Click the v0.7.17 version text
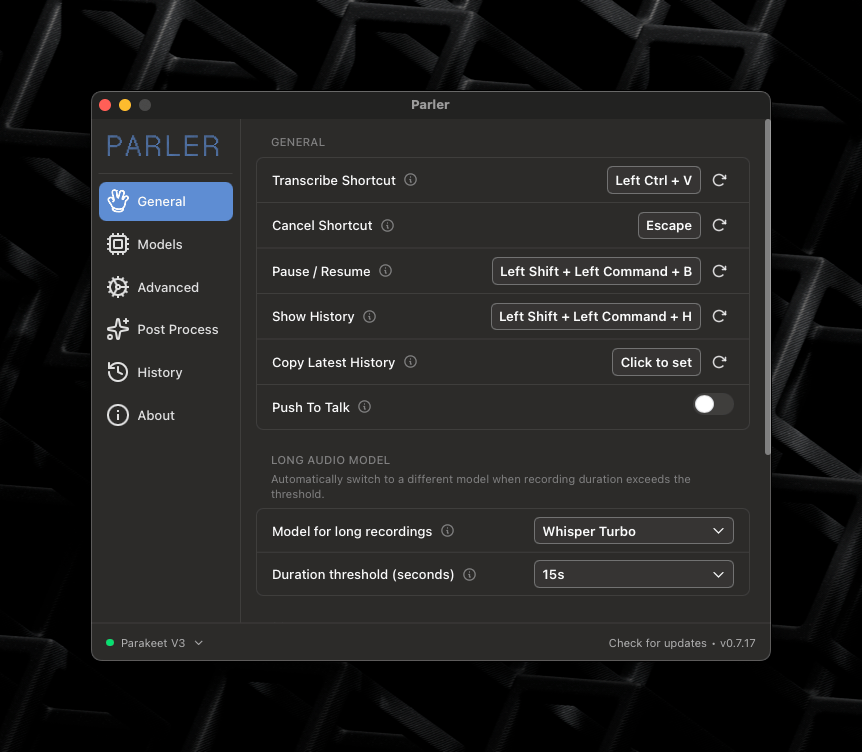Image resolution: width=862 pixels, height=752 pixels. 738,643
